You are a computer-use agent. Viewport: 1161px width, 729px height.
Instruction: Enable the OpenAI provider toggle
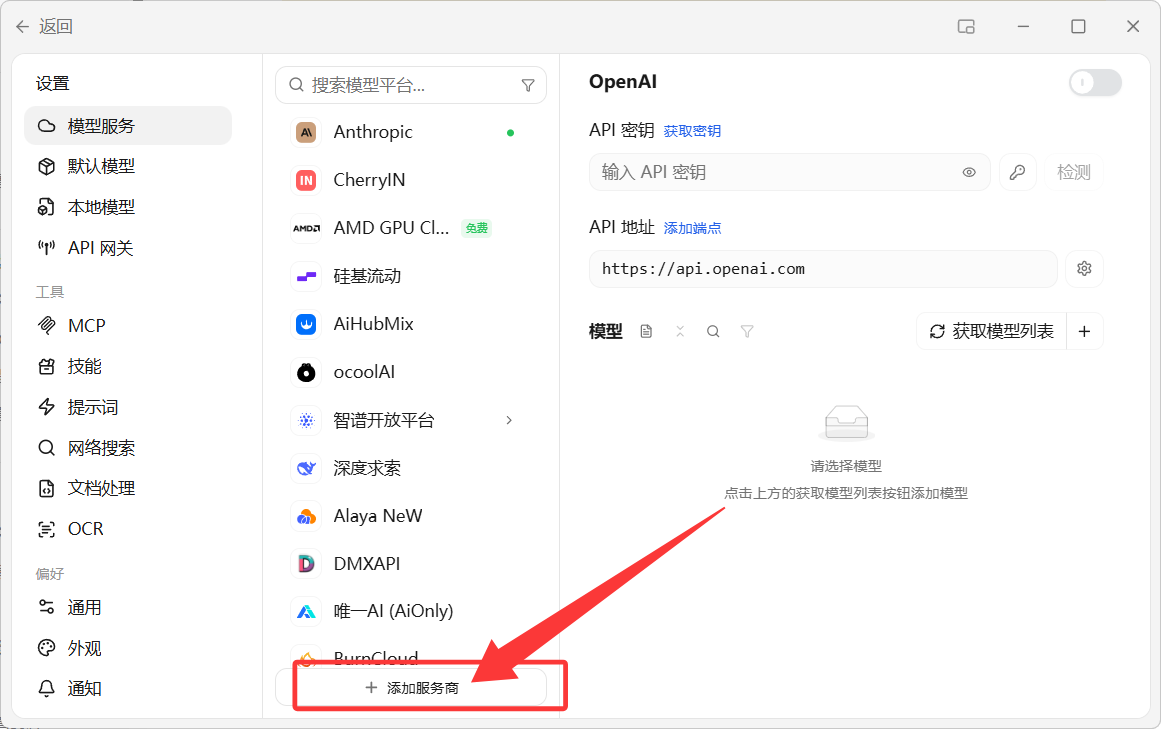(1095, 82)
